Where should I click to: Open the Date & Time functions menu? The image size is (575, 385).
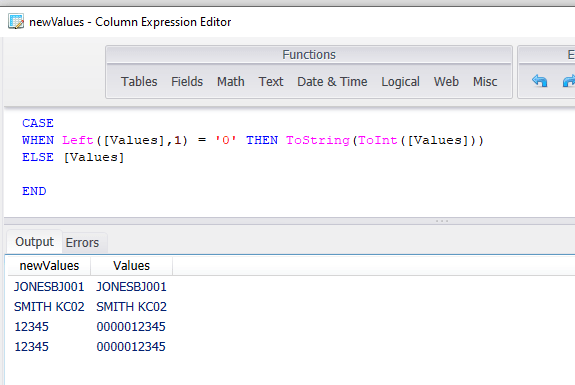[332, 81]
